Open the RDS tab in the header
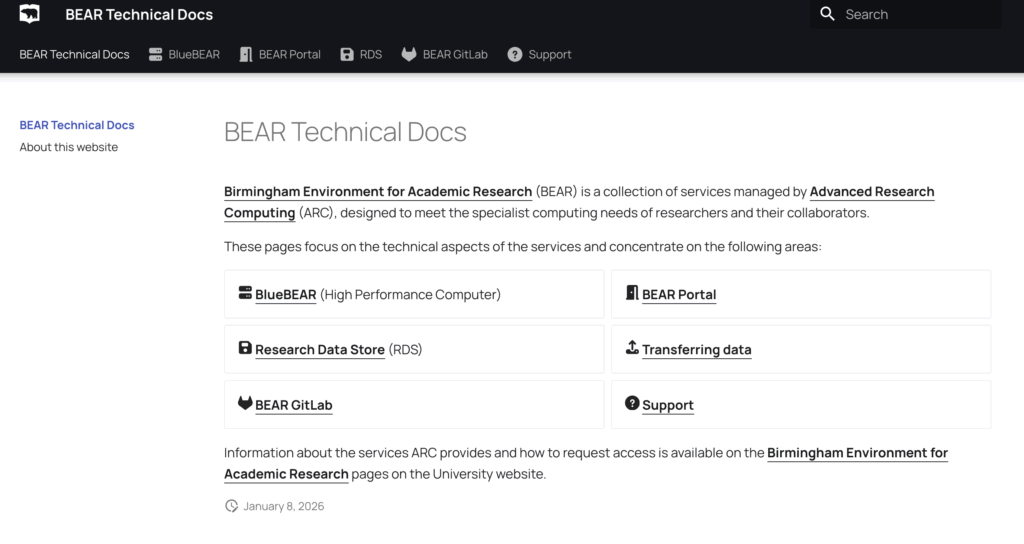 point(371,54)
